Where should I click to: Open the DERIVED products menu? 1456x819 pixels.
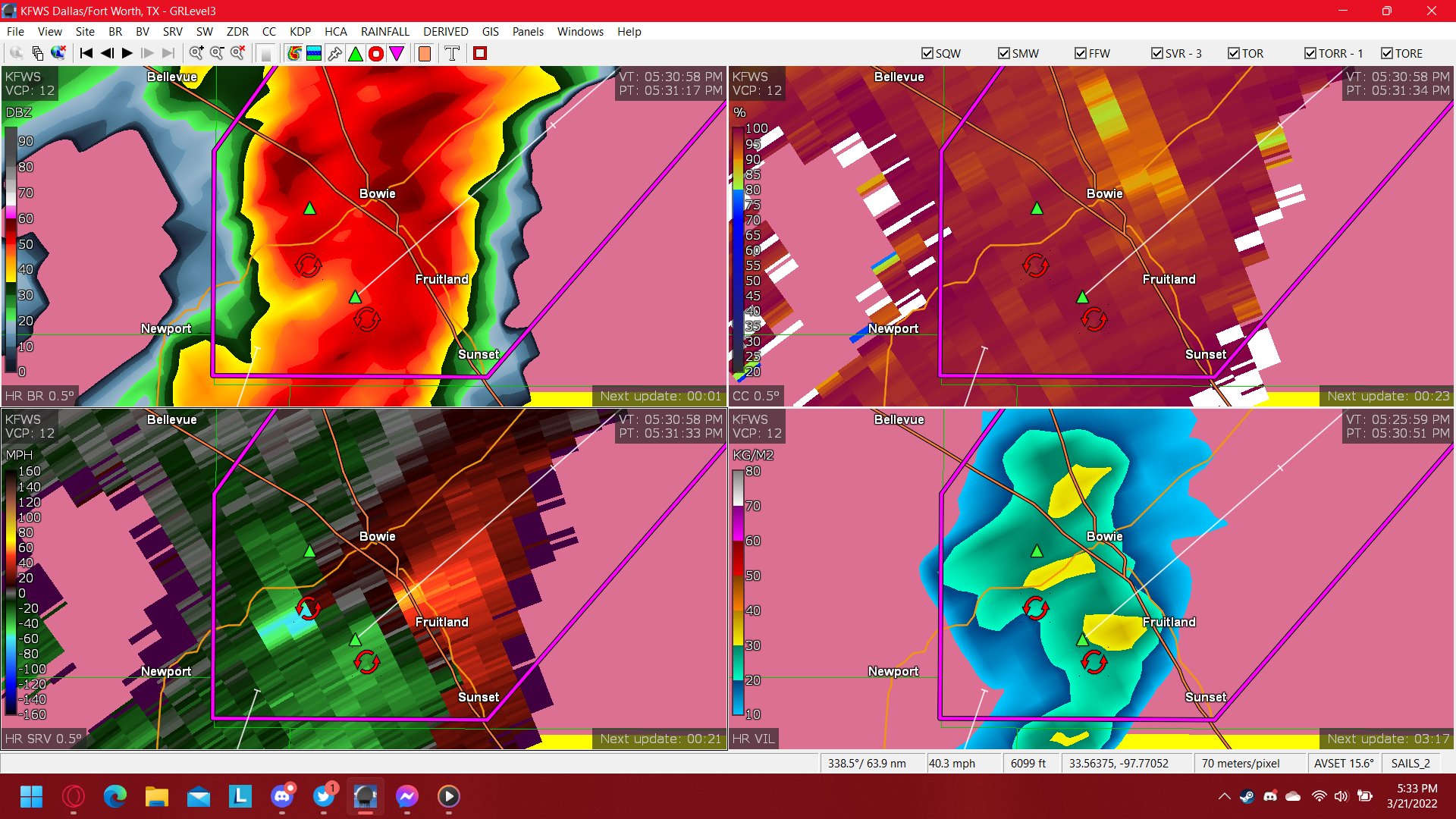point(445,32)
